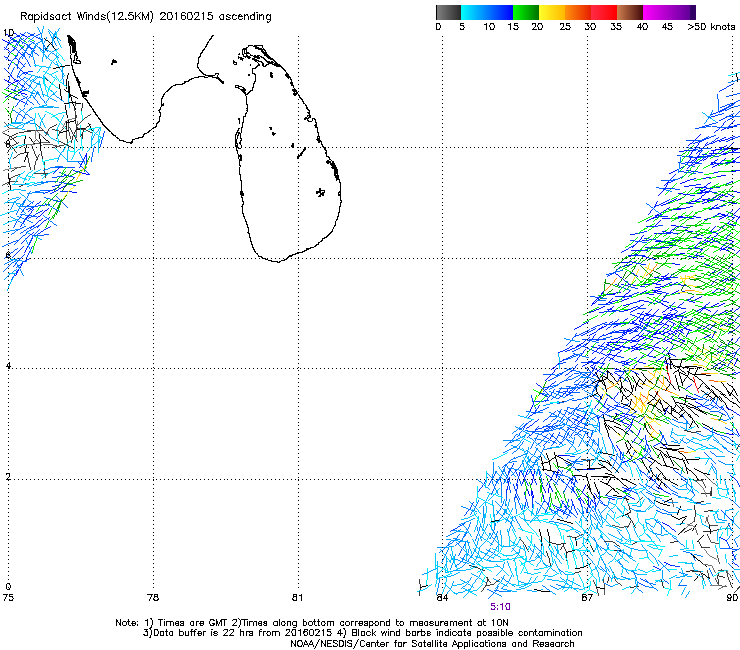The height and width of the screenshot is (650, 740).
Task: Click the Sri Lanka island outline
Action: pyautogui.click(x=287, y=153)
